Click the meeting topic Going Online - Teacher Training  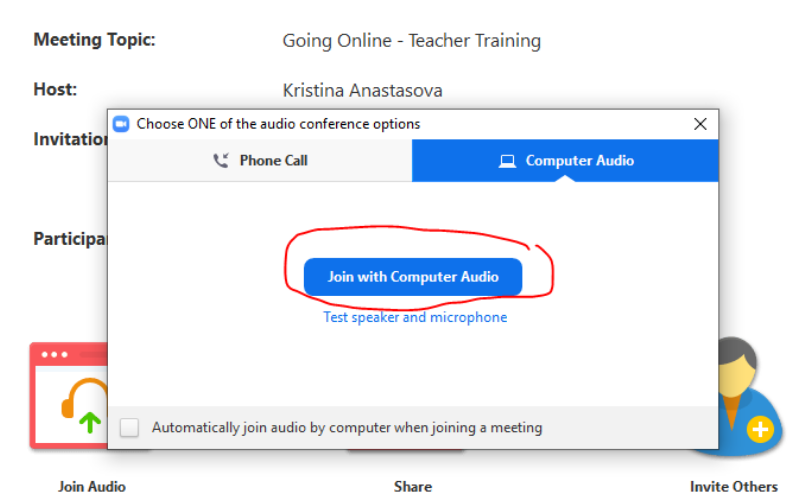click(x=411, y=41)
